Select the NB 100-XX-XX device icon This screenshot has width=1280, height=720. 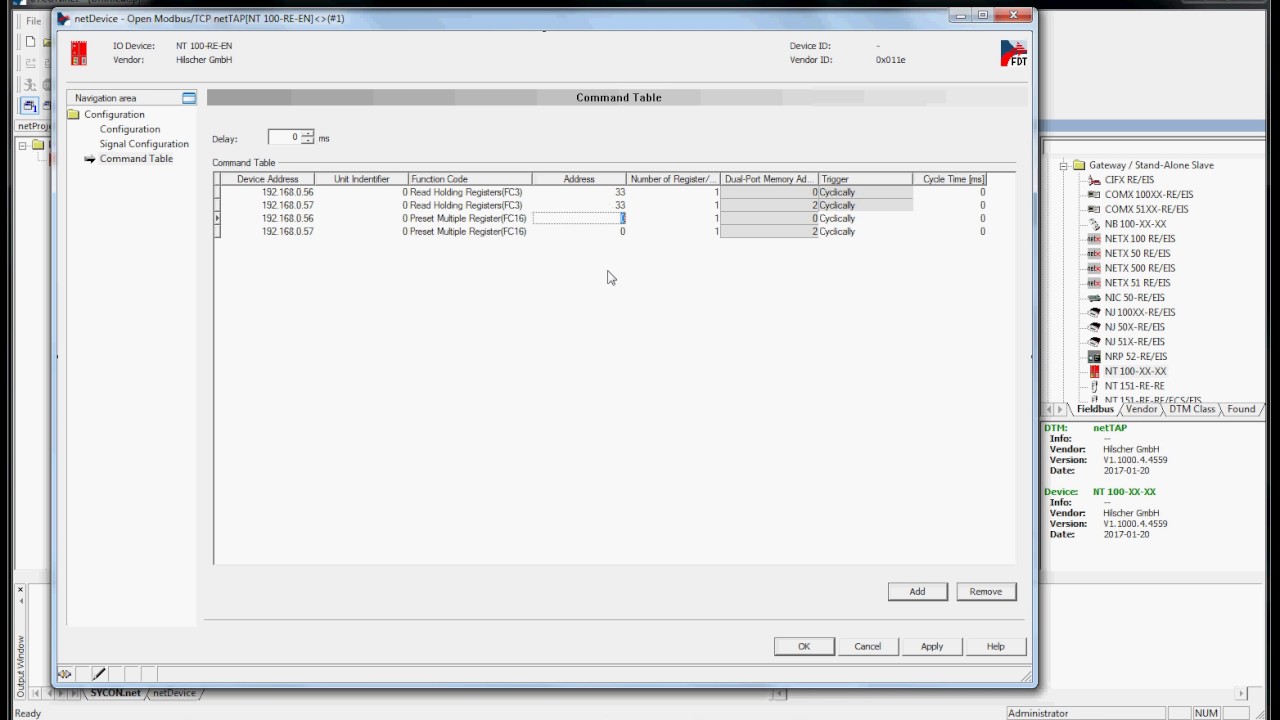(x=1094, y=224)
